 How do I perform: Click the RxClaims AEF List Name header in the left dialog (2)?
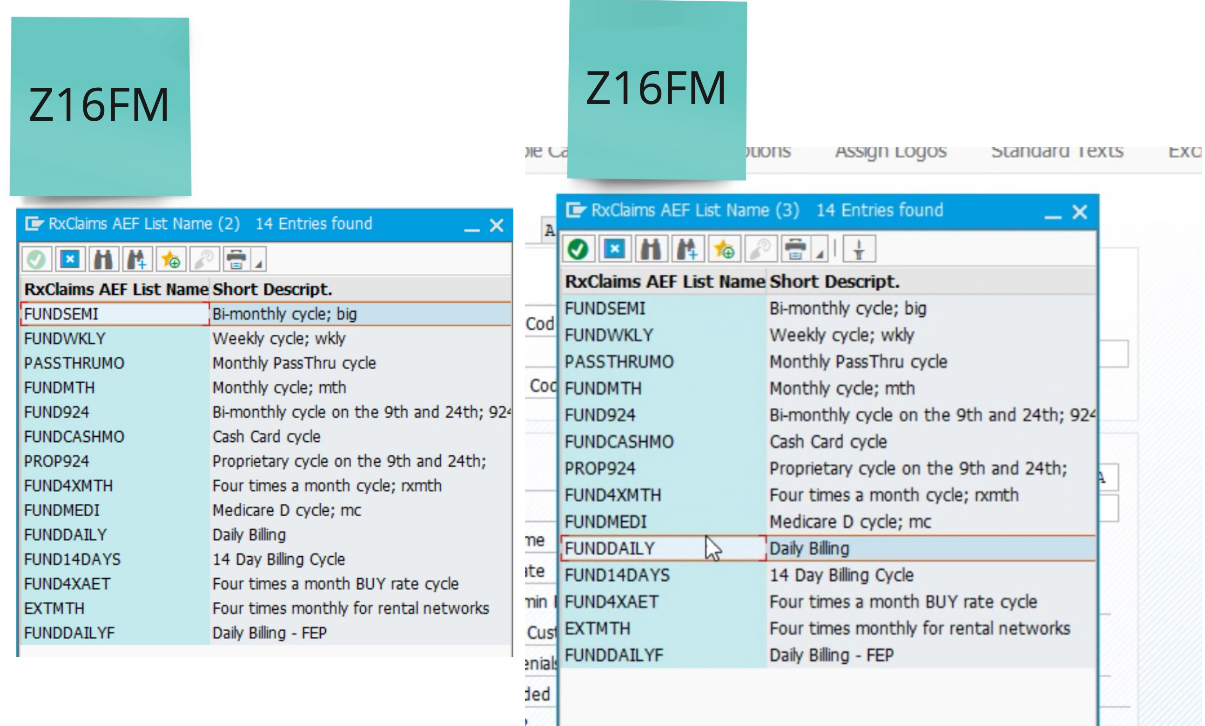[x=116, y=289]
